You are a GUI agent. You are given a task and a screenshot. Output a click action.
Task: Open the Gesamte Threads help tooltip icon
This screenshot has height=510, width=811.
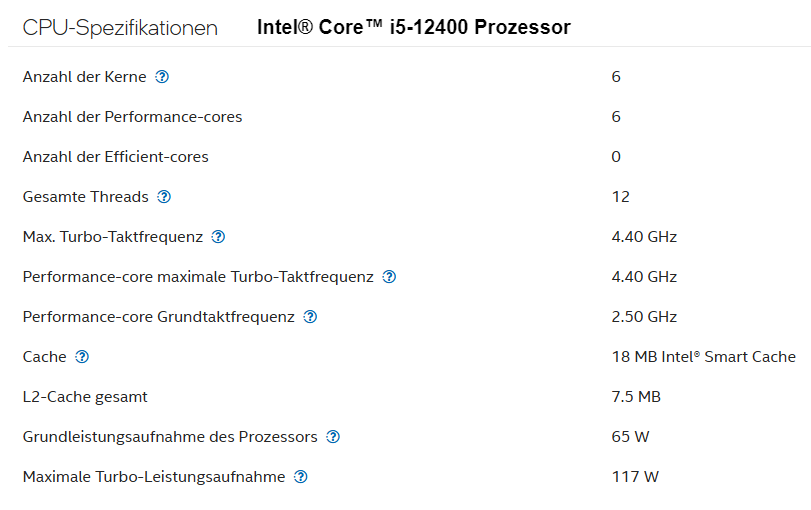(x=164, y=197)
